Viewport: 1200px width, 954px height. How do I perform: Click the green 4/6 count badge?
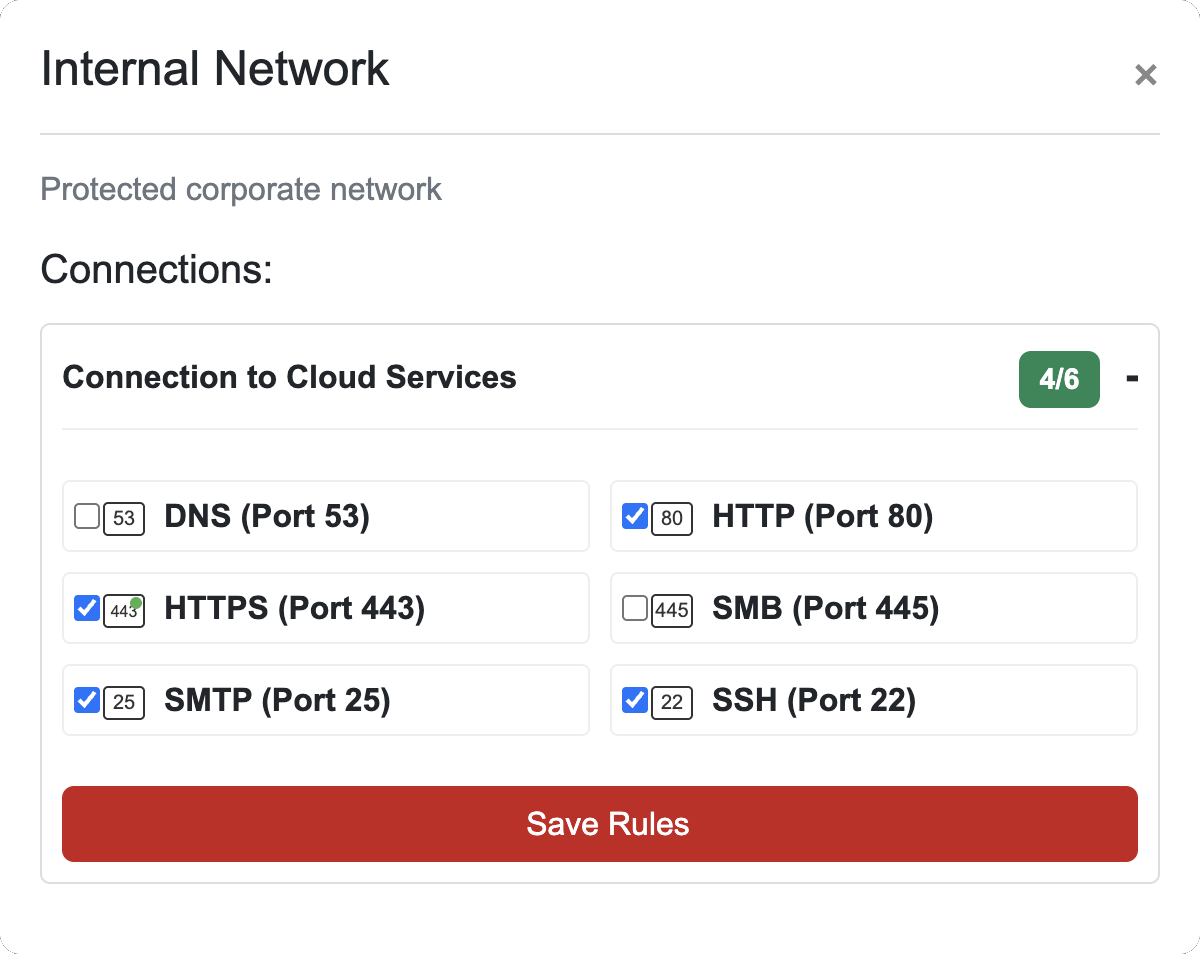tap(1059, 379)
